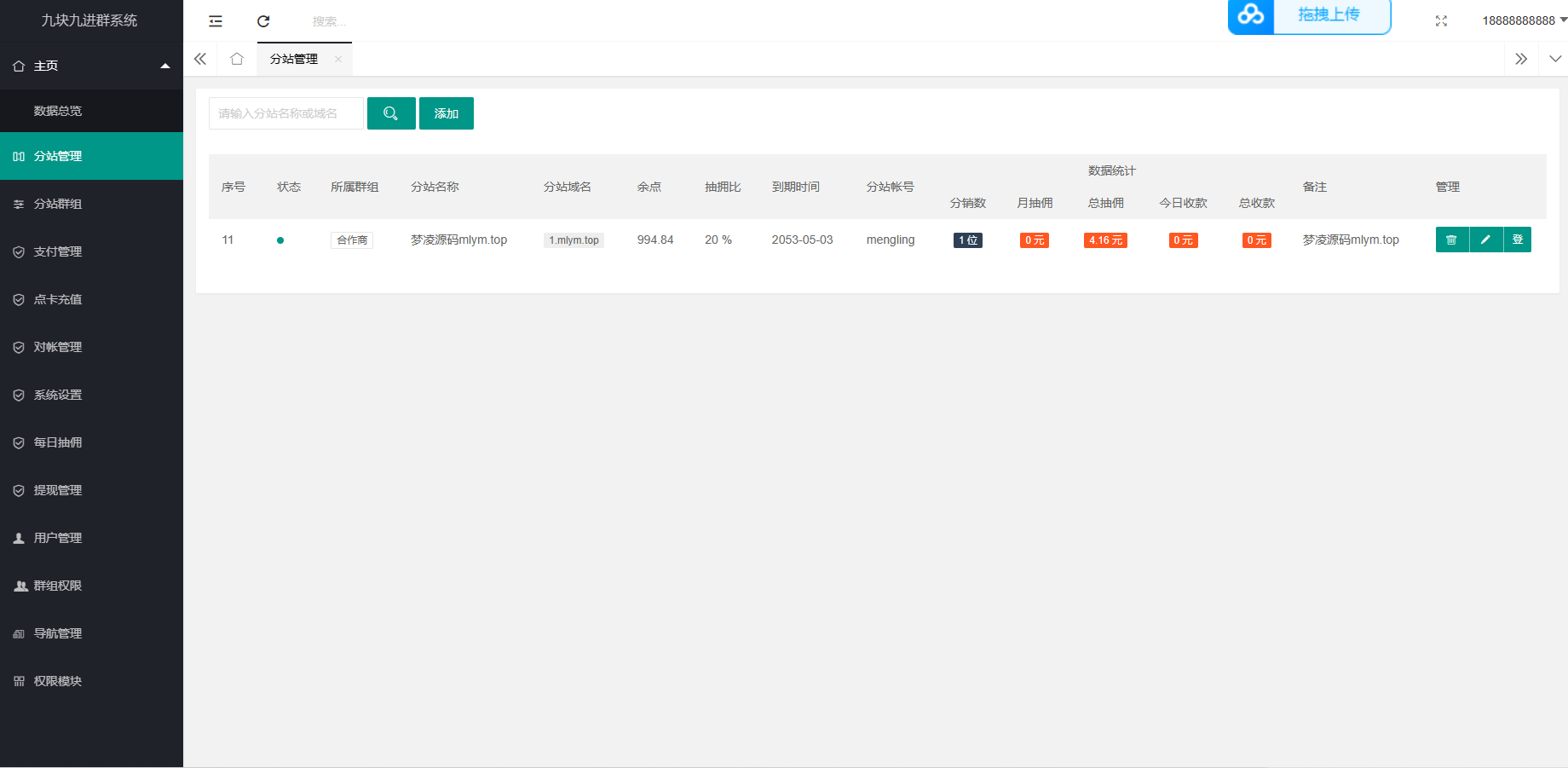Screen dimensions: 1568x768
Task: Click the 添加 button
Action: tap(446, 113)
